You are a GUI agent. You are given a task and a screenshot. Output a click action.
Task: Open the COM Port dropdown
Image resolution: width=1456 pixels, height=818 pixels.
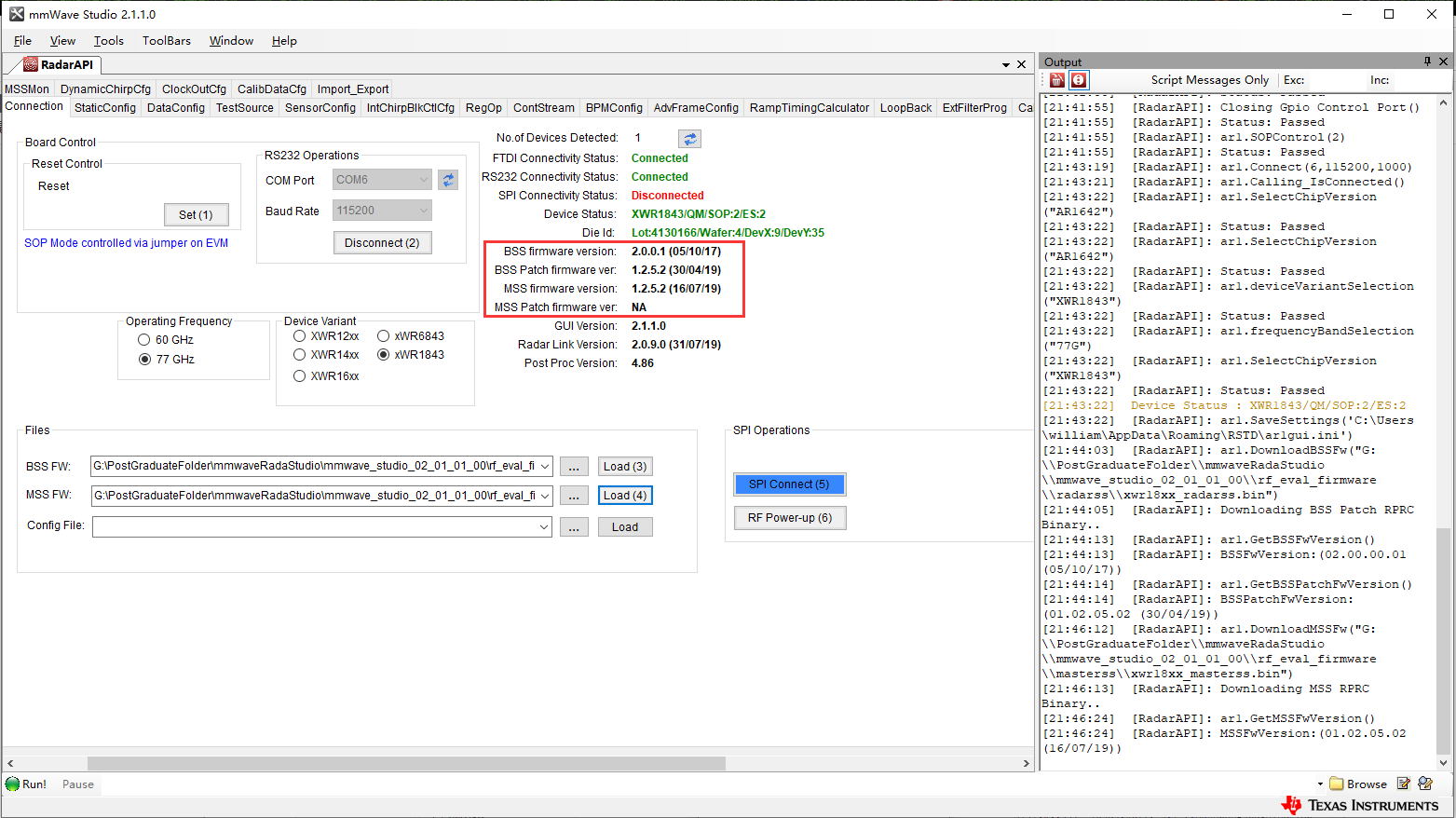point(424,180)
